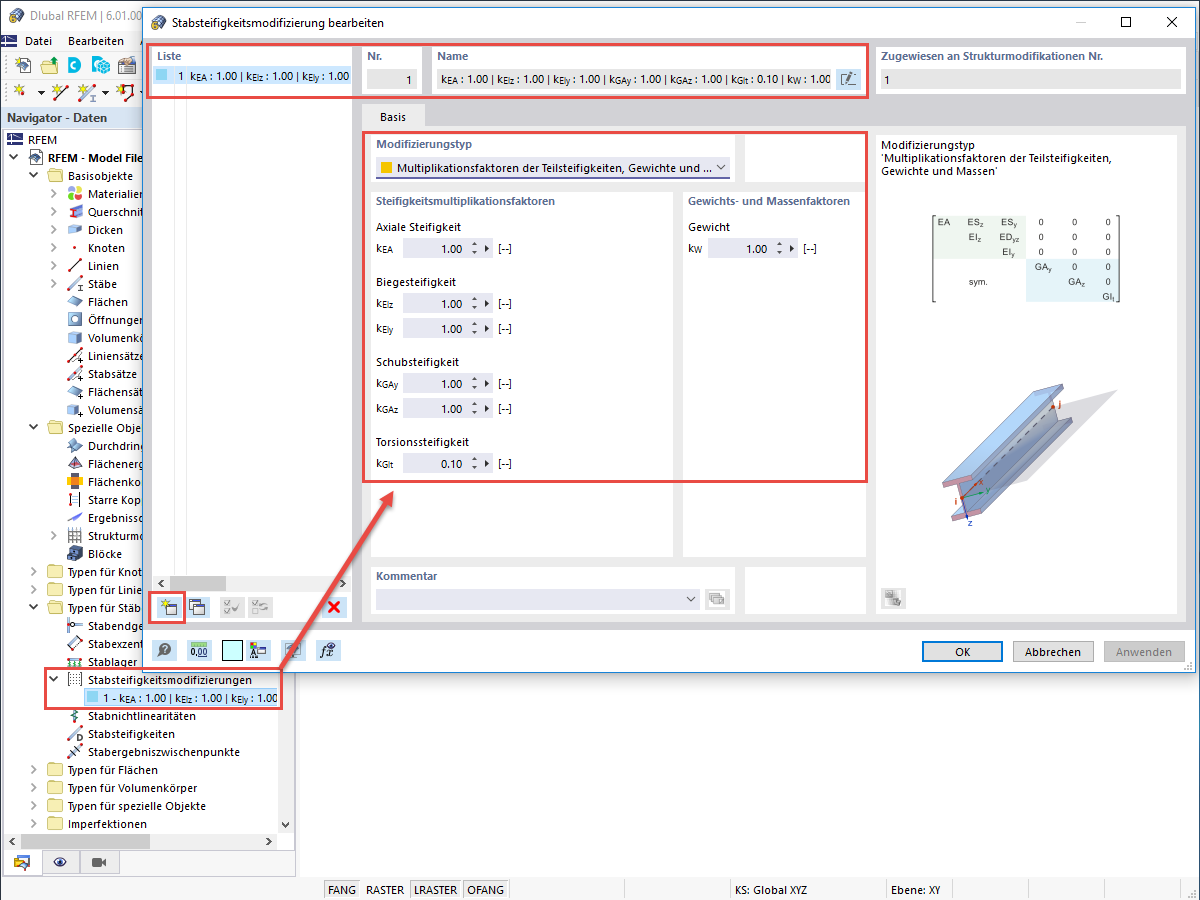Cancel the dialog via Abbrechen

point(1053,651)
